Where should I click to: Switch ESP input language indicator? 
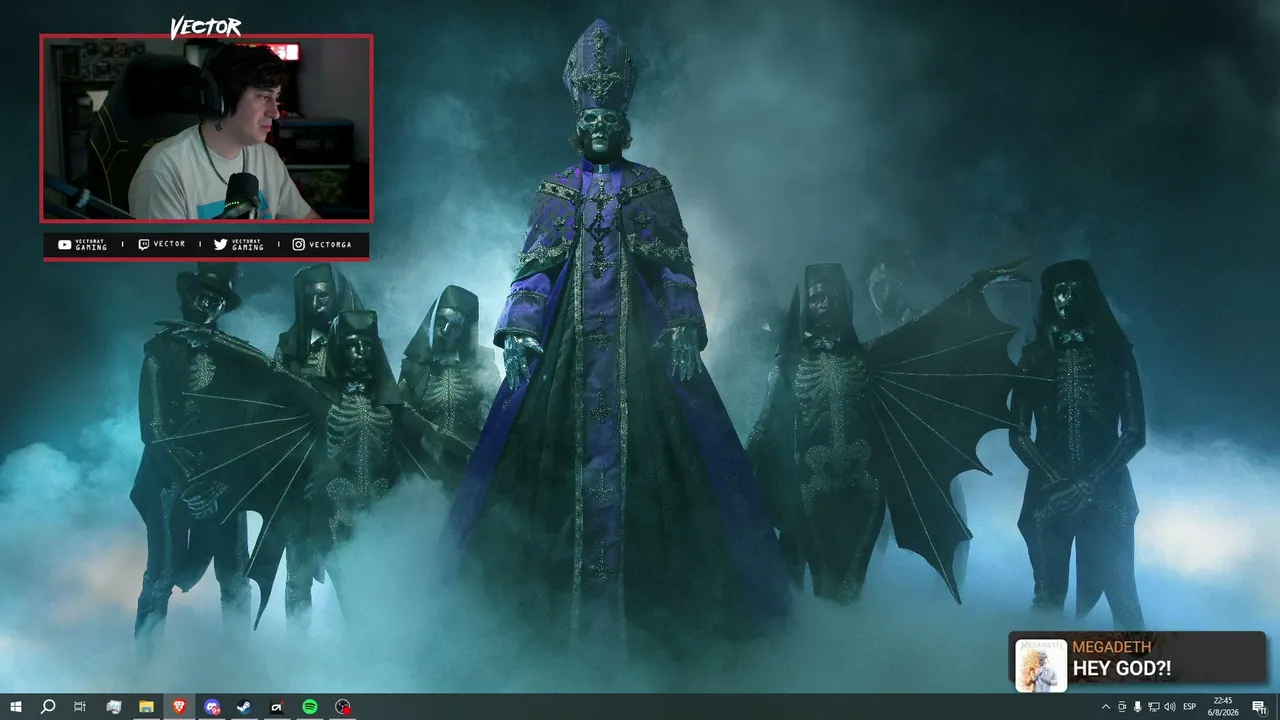click(x=1190, y=707)
